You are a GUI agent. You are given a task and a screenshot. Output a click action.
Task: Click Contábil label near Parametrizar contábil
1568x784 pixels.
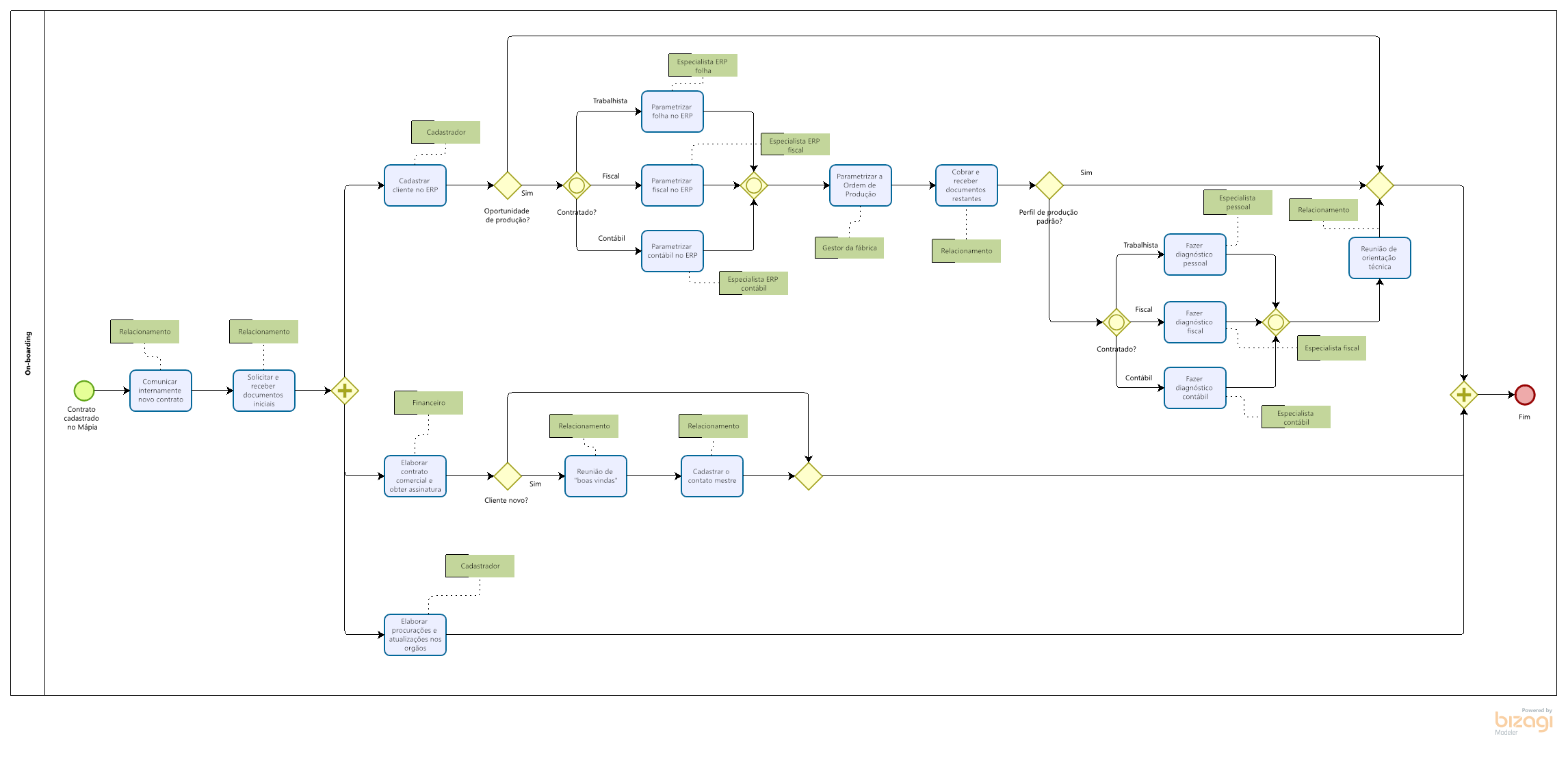(x=612, y=238)
